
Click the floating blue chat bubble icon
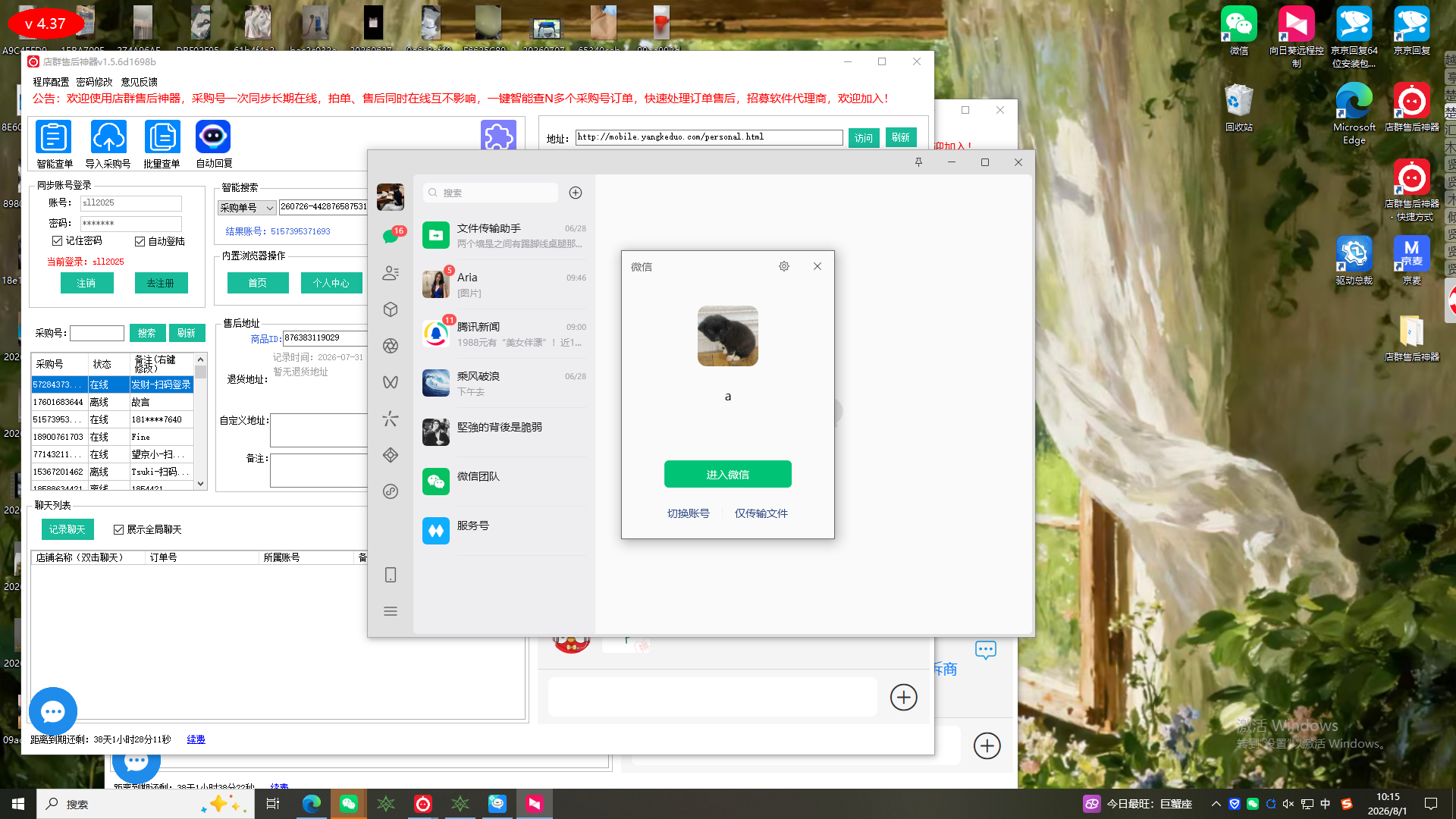click(x=53, y=711)
